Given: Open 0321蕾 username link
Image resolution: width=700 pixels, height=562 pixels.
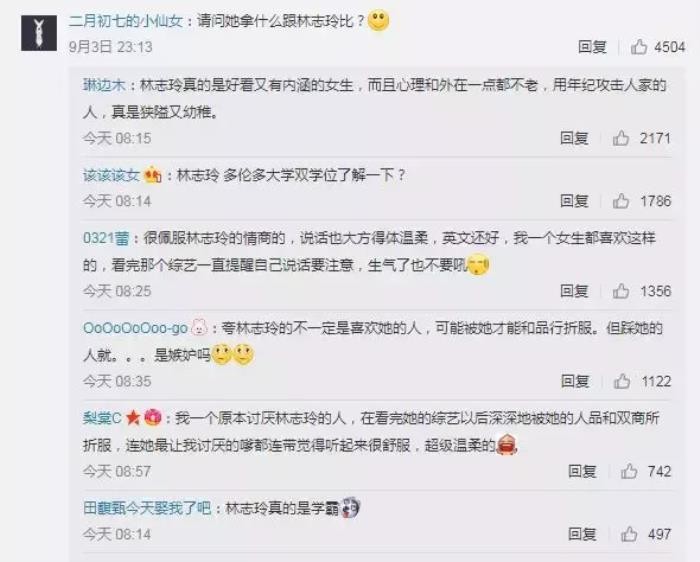Looking at the screenshot, I should [106, 238].
